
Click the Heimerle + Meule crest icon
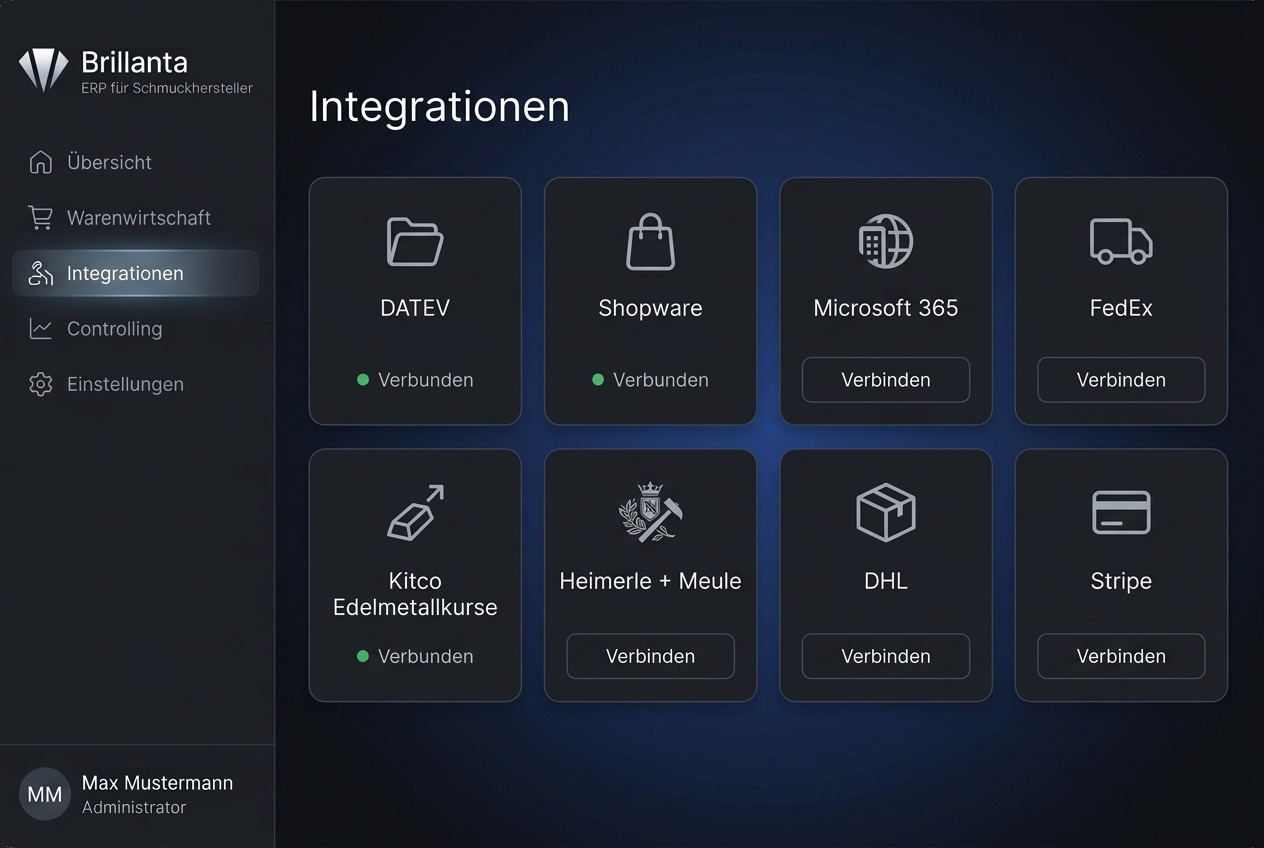pyautogui.click(x=650, y=512)
